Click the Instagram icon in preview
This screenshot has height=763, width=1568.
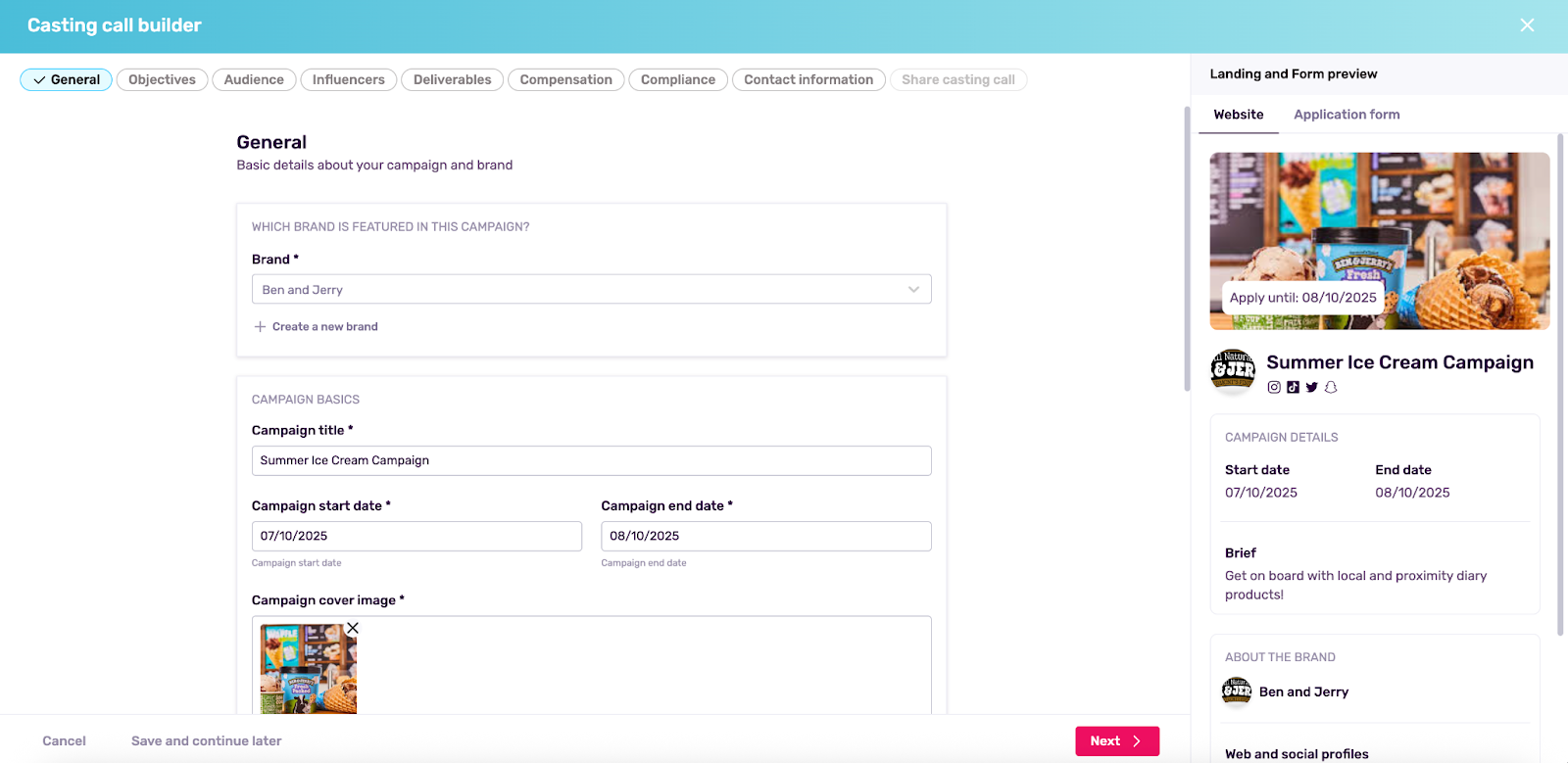click(x=1274, y=387)
